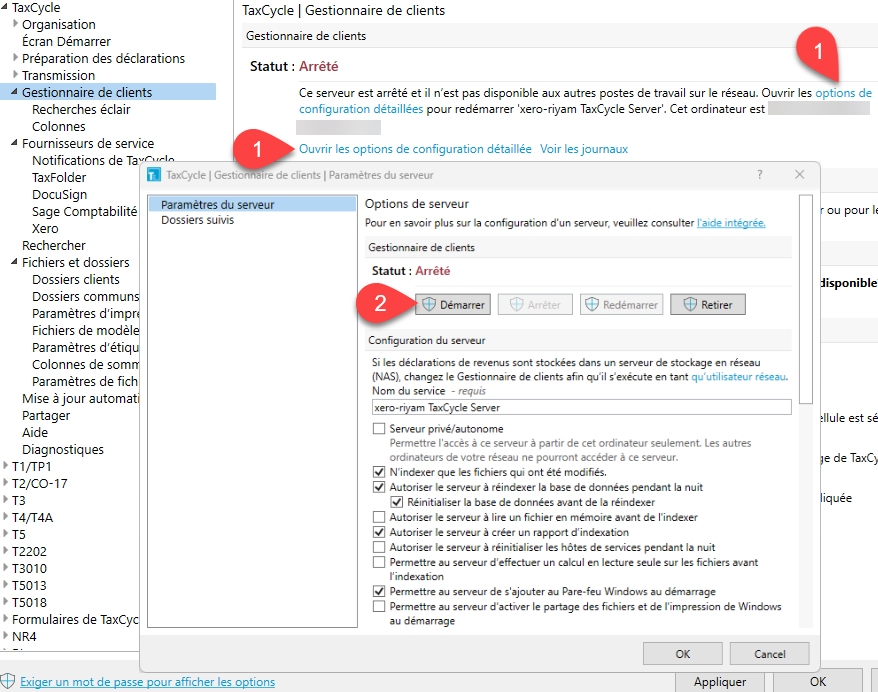Open Diagnostiques in options tree

63,450
